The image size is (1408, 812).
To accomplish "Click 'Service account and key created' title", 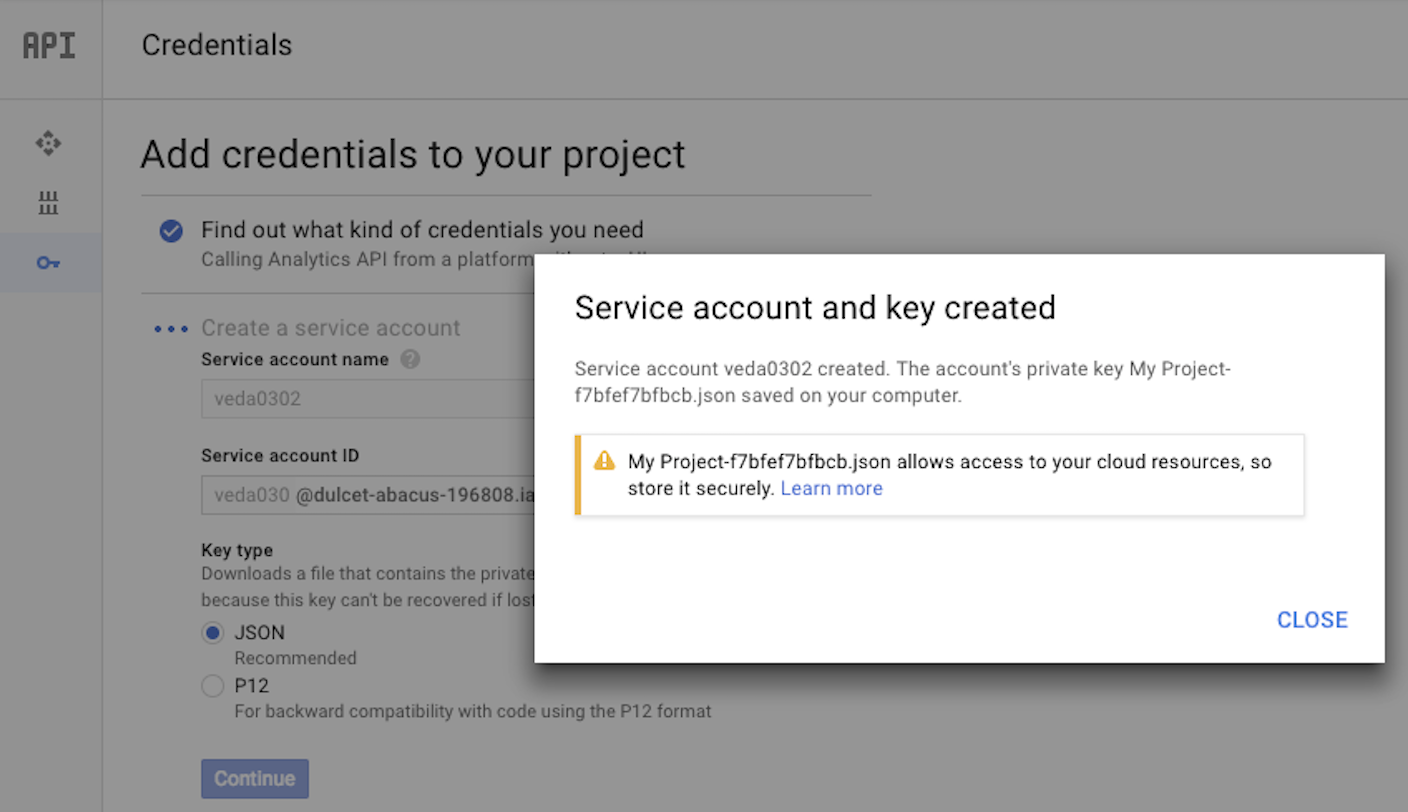I will pyautogui.click(x=815, y=307).
